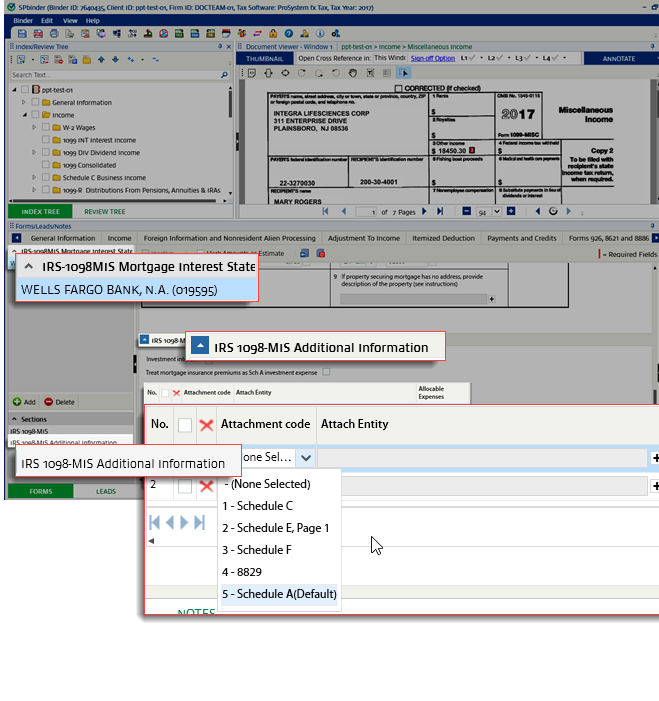Collapse the Attachment code dropdown arrow

coord(306,457)
